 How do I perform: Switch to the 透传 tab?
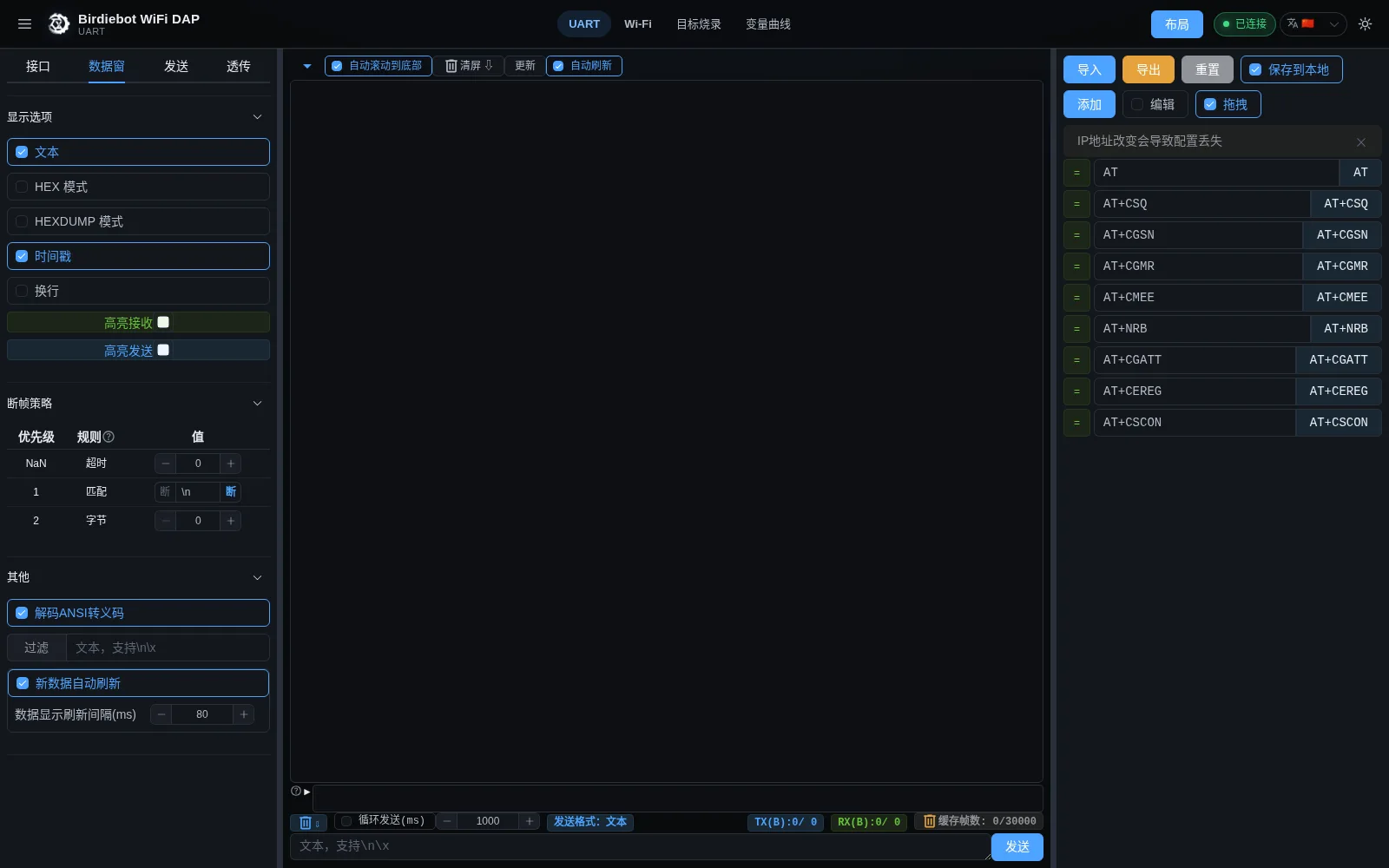pyautogui.click(x=239, y=66)
